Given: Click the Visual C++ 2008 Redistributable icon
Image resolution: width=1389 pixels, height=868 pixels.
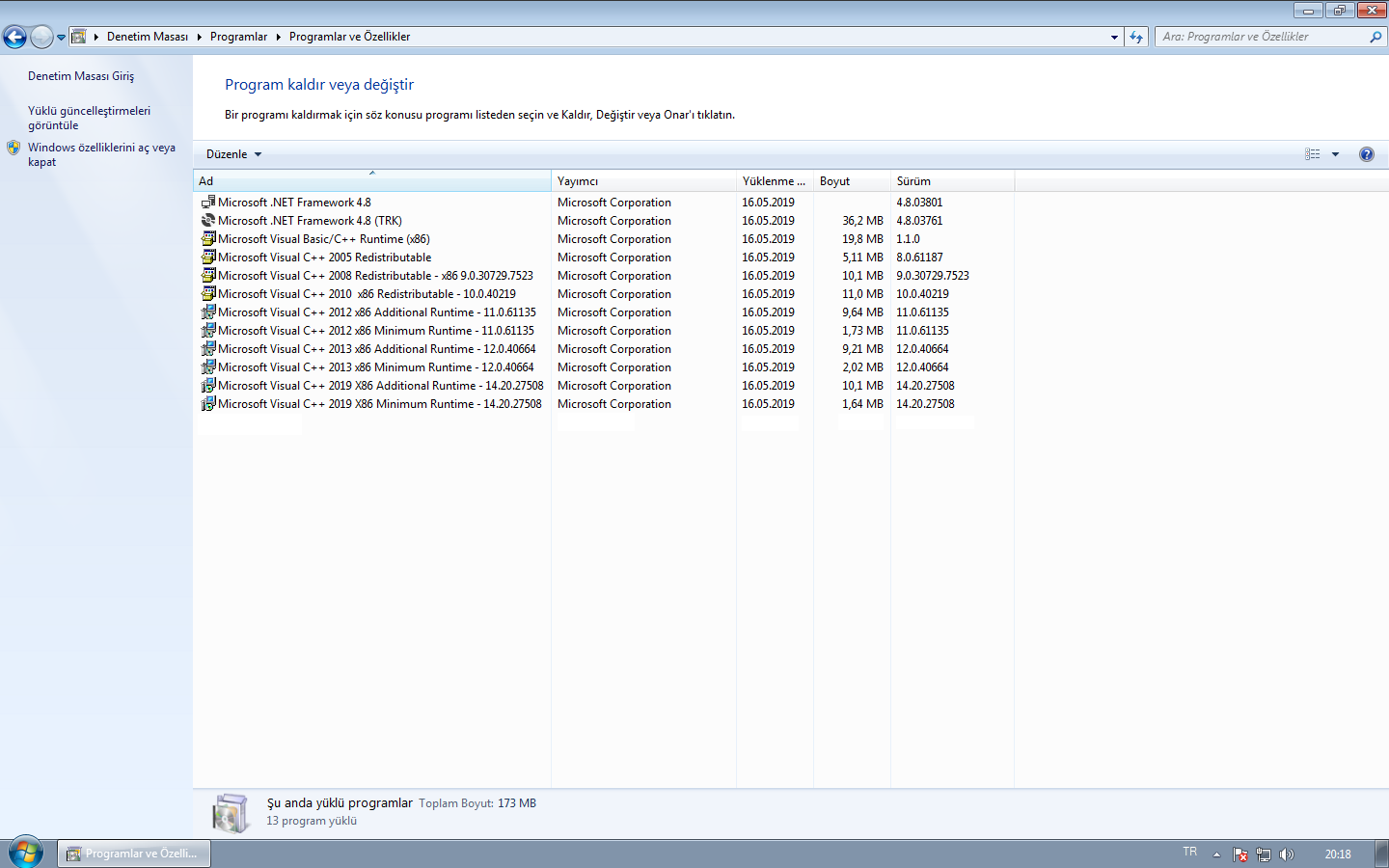Looking at the screenshot, I should (208, 276).
